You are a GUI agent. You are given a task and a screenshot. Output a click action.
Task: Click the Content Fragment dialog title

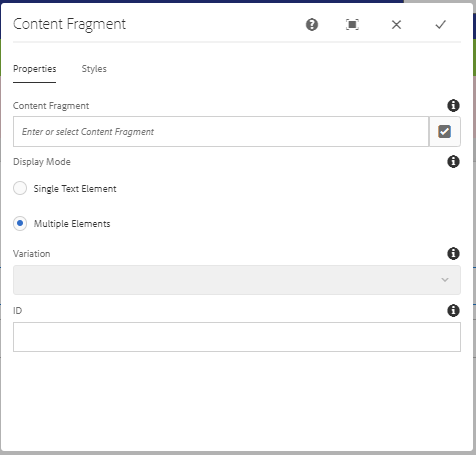click(69, 24)
